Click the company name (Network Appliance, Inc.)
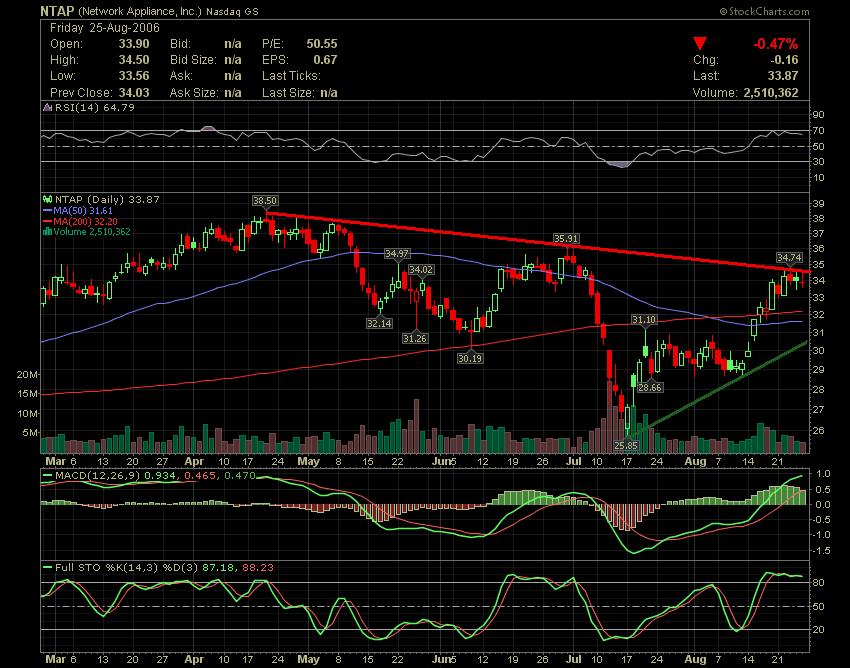This screenshot has width=850, height=668. coord(140,11)
